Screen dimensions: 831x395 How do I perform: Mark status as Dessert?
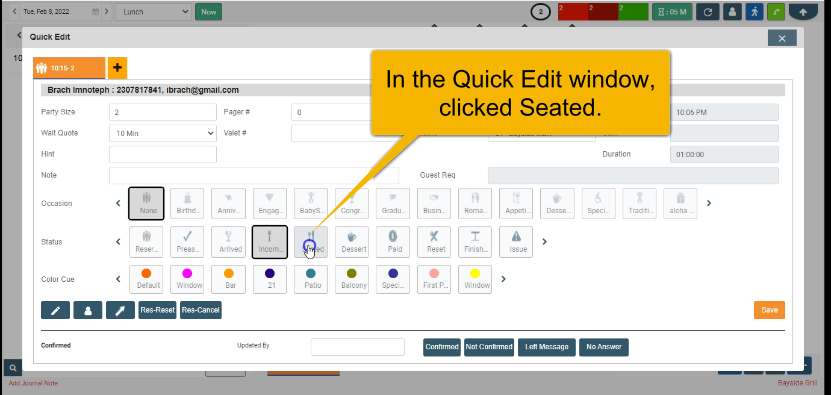pyautogui.click(x=352, y=242)
